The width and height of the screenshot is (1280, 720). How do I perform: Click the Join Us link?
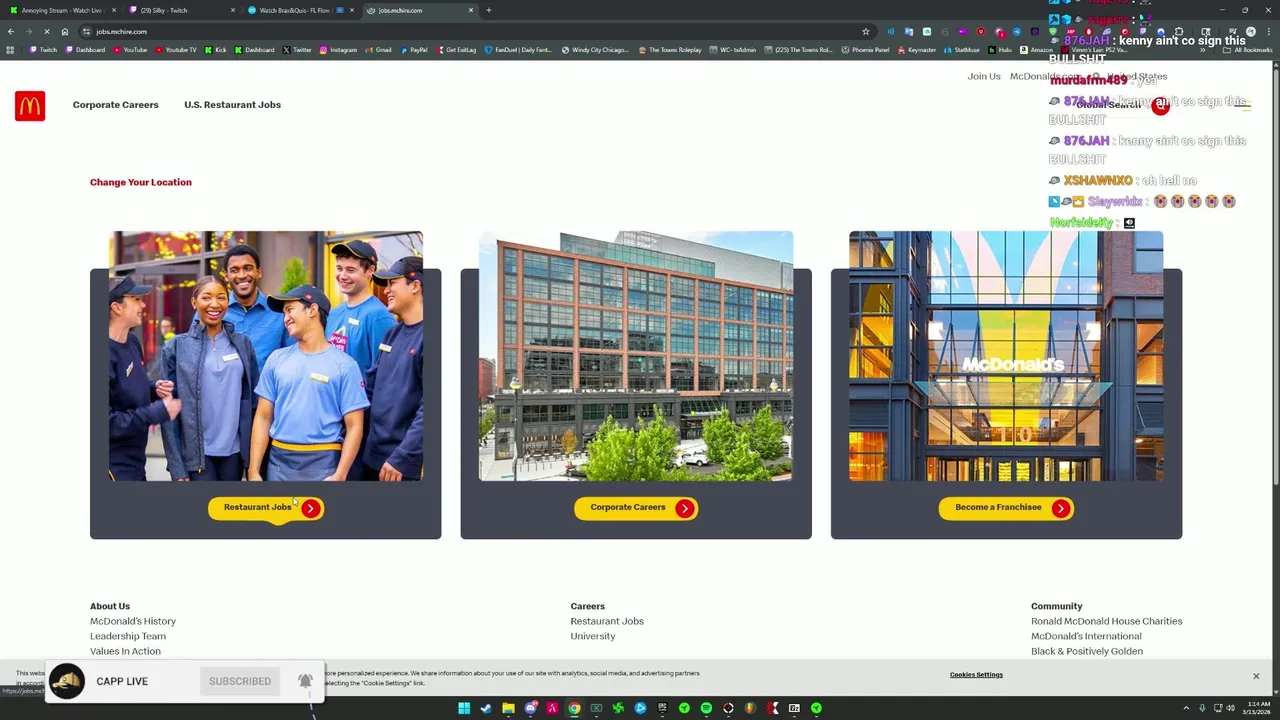pos(984,76)
